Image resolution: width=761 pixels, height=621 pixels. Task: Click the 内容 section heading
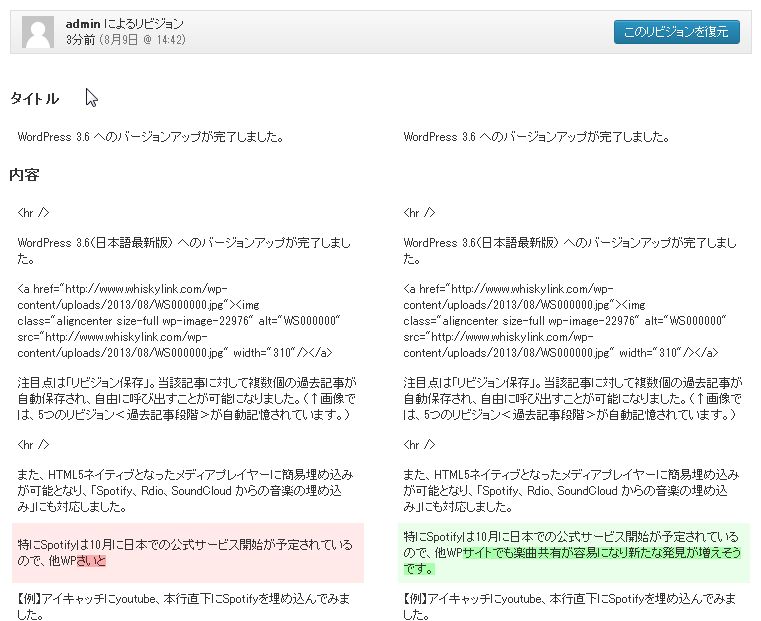(x=24, y=175)
